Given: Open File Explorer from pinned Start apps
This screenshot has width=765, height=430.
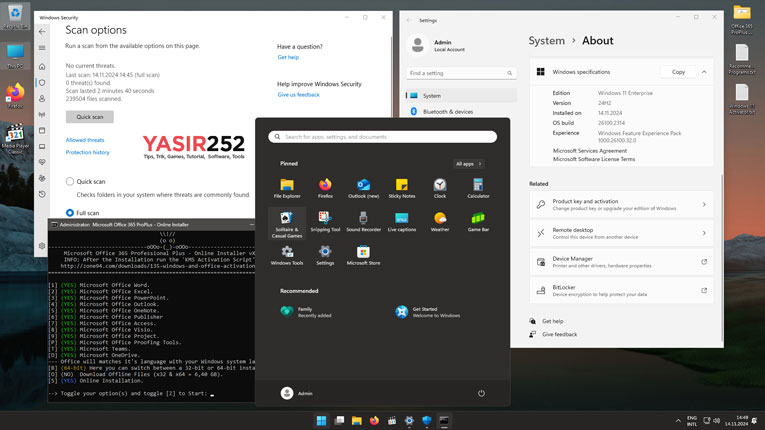Looking at the screenshot, I should coord(287,188).
